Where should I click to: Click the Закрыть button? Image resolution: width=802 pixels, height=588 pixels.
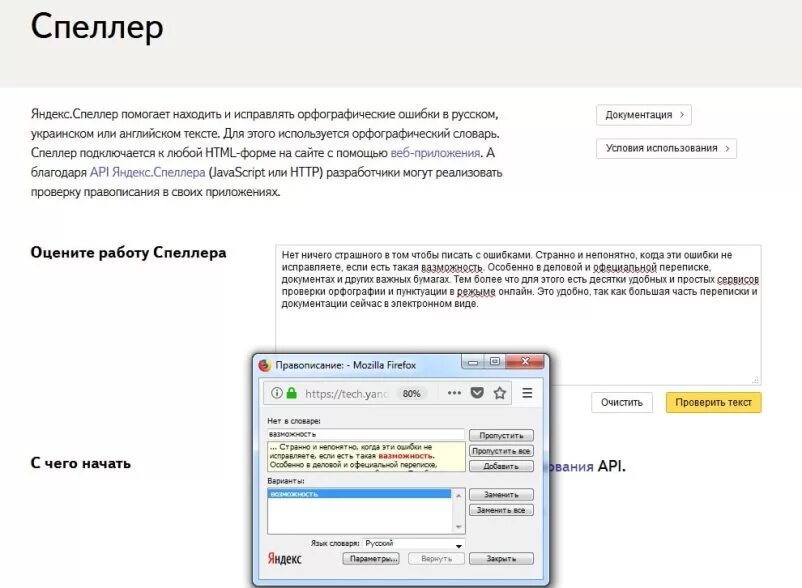(x=501, y=559)
